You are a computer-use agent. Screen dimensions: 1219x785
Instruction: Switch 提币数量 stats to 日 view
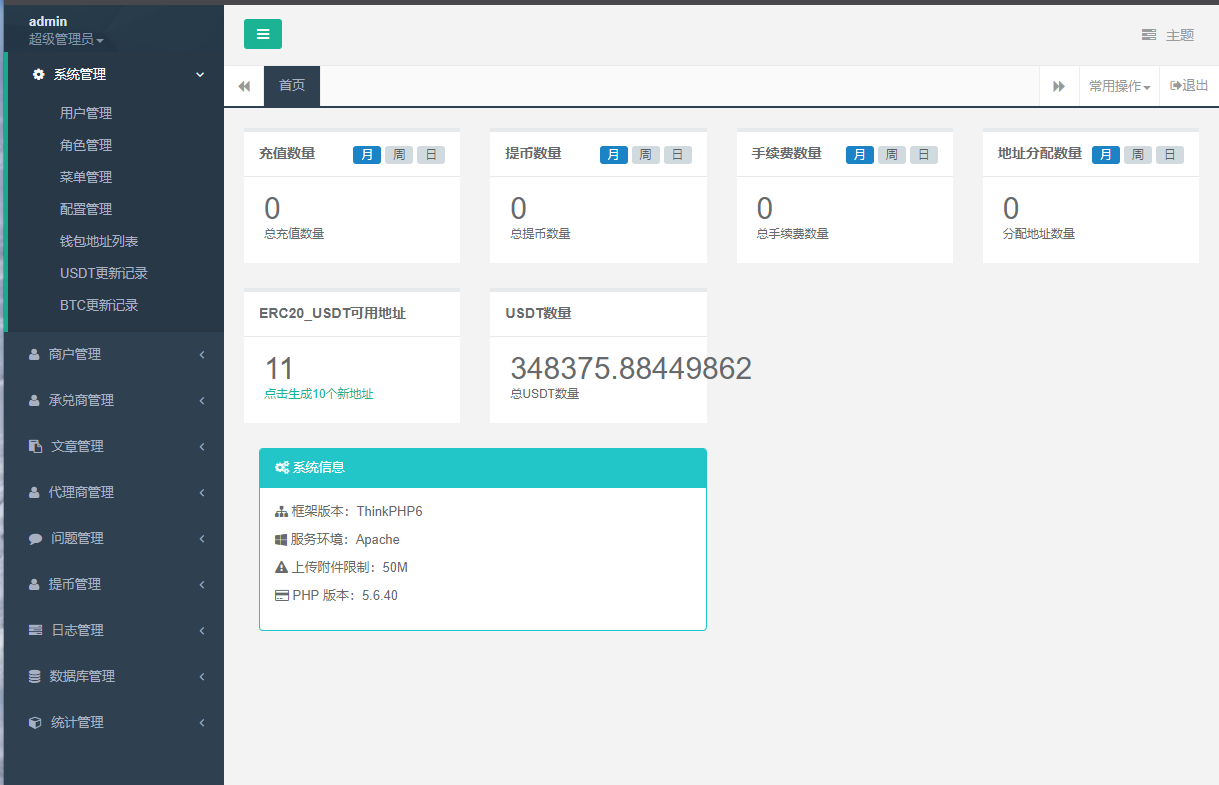tap(676, 154)
